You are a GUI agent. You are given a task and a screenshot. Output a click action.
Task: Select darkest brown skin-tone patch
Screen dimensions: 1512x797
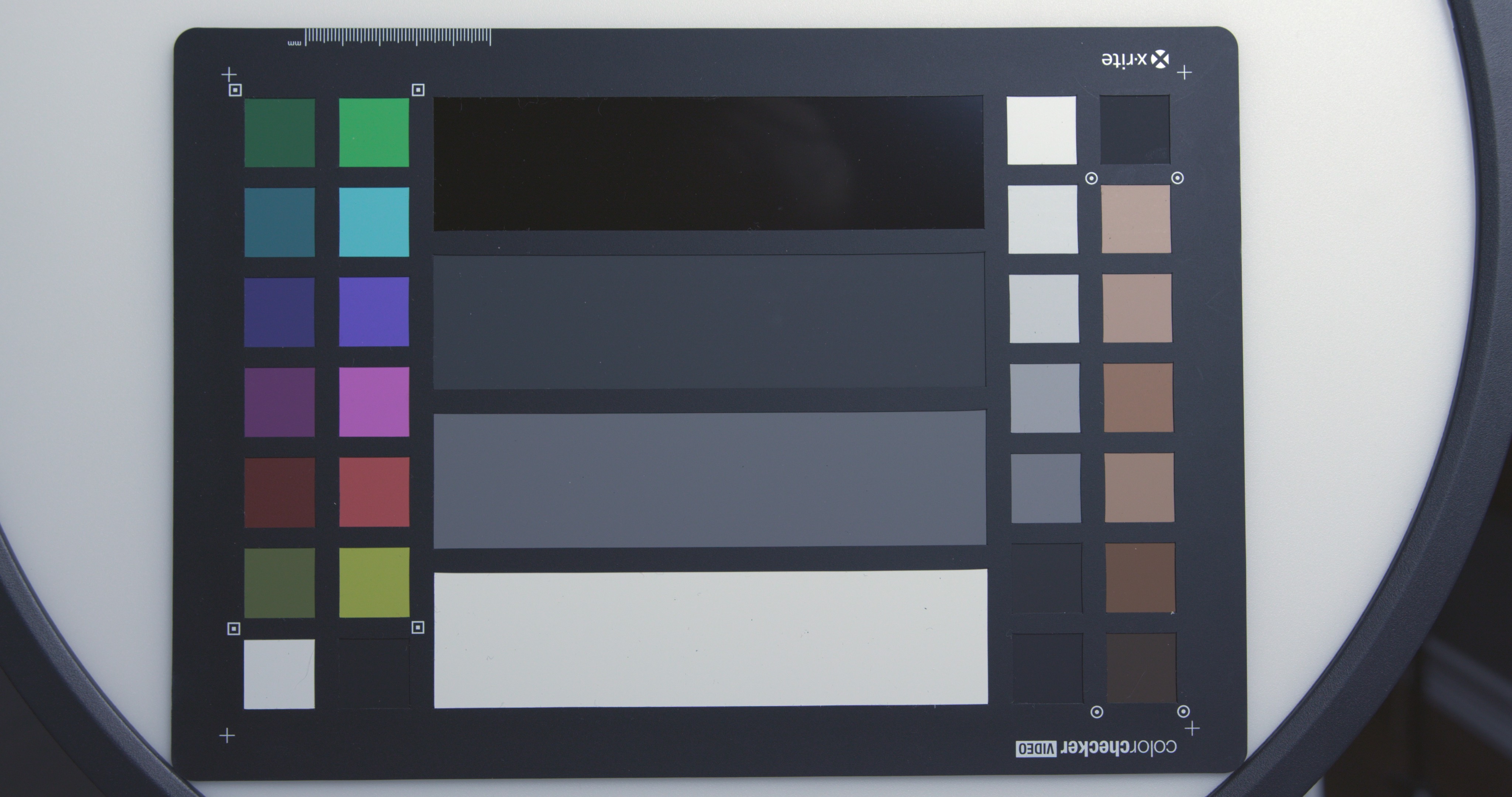(1142, 668)
